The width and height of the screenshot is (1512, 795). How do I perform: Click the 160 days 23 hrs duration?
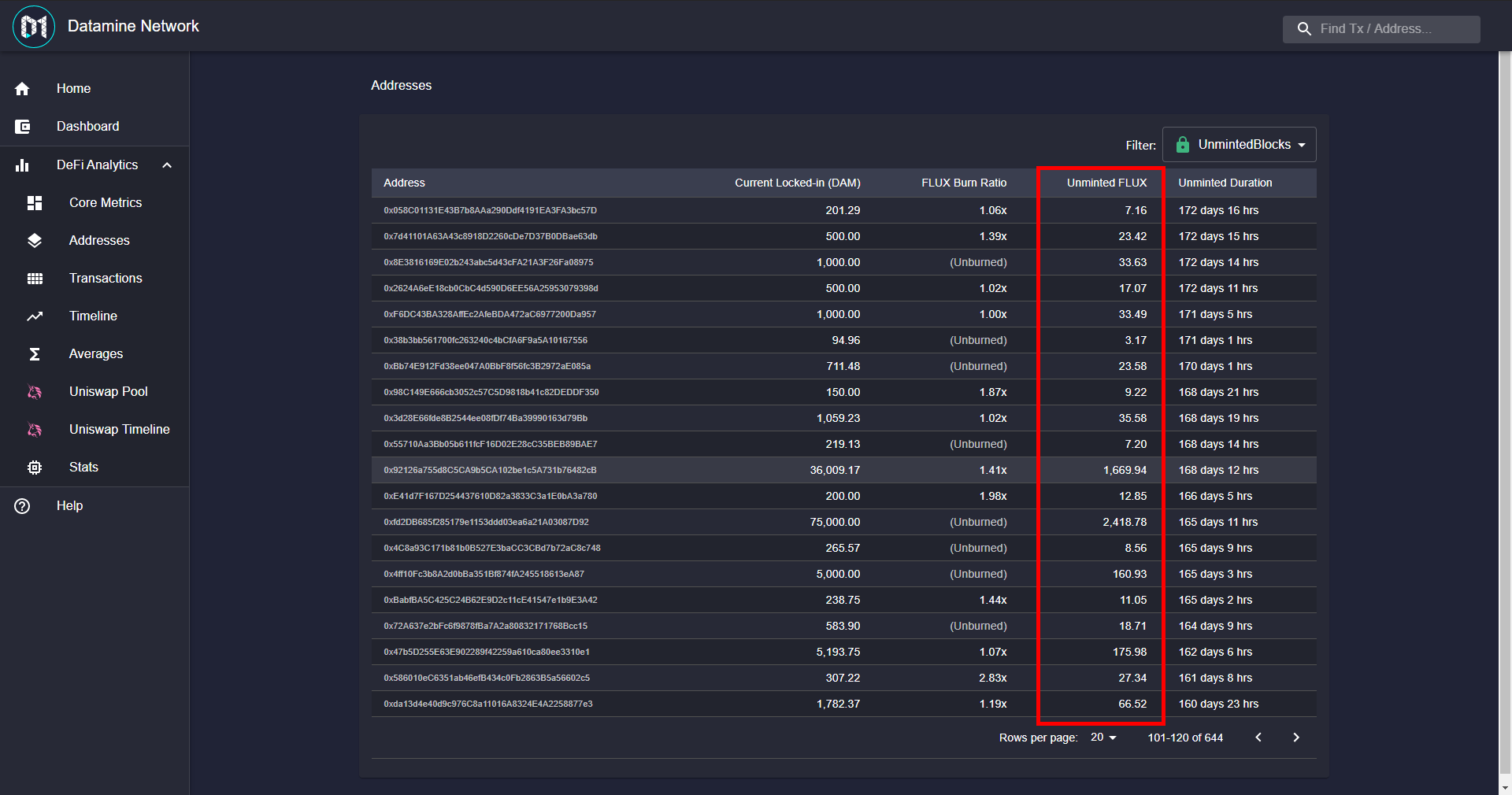click(x=1218, y=704)
